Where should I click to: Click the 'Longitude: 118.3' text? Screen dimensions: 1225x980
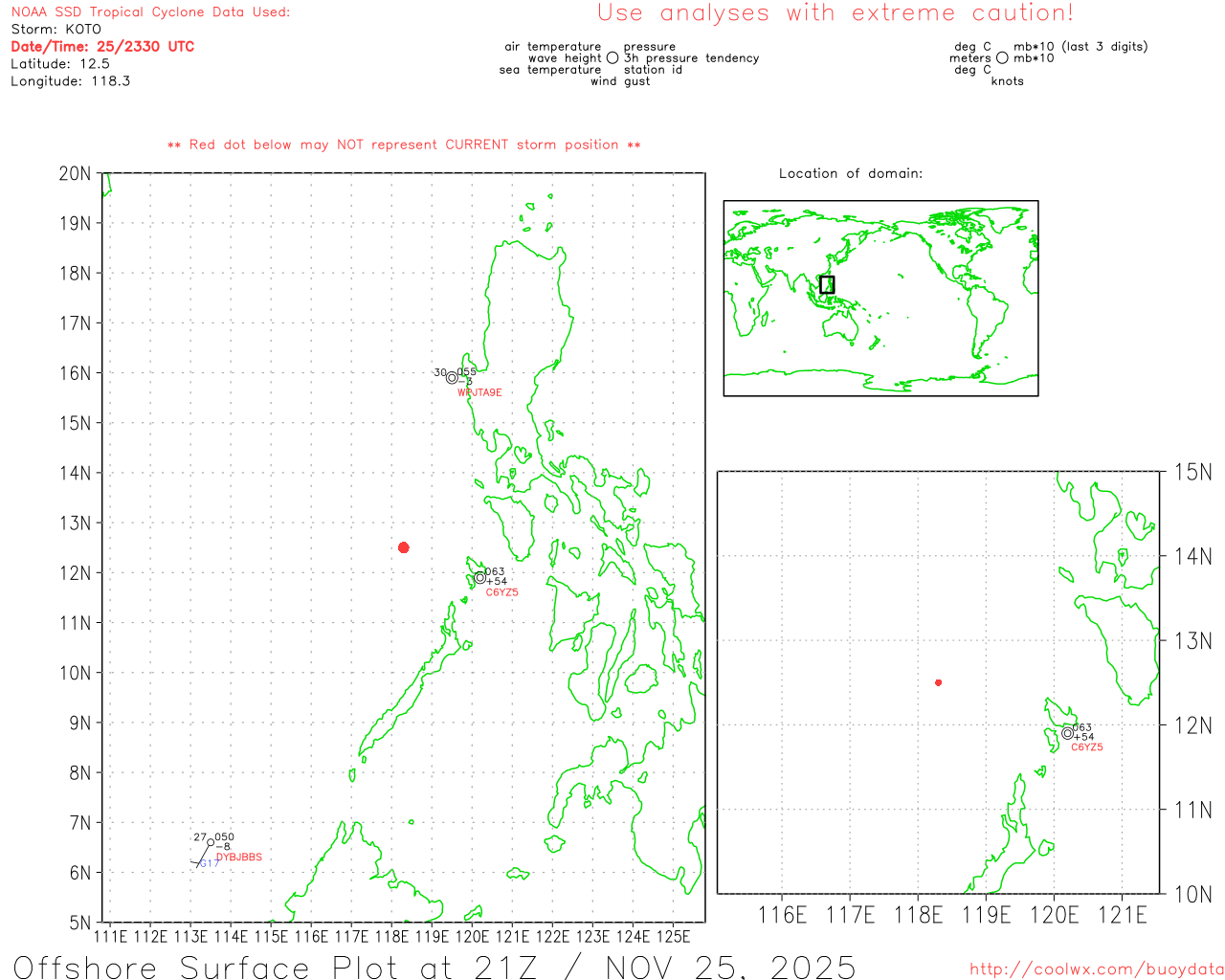coord(71,81)
